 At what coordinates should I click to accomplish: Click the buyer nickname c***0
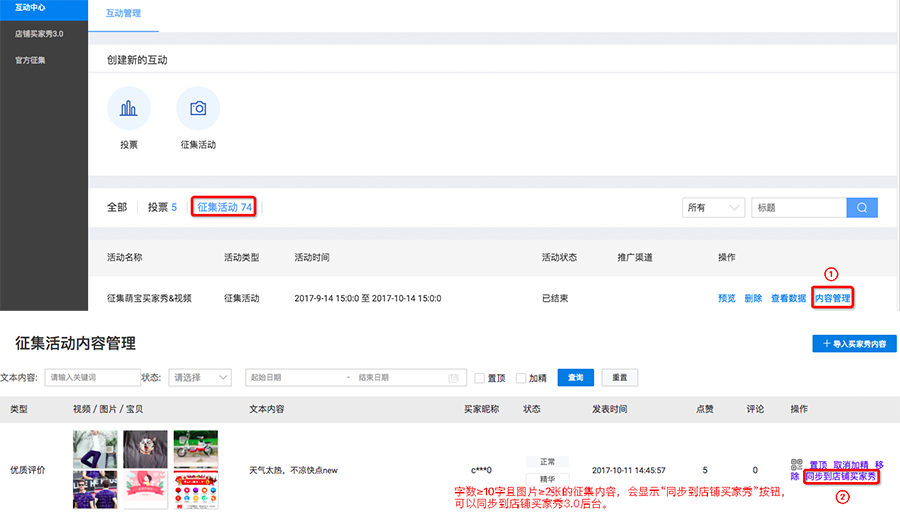(481, 470)
